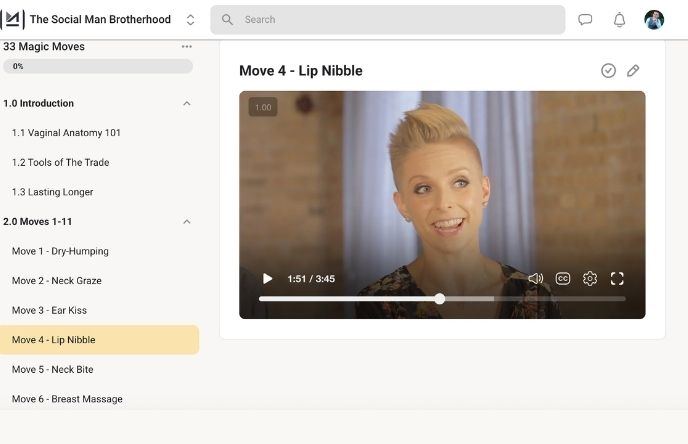
Task: Enter fullscreen video mode
Action: [x=617, y=279]
